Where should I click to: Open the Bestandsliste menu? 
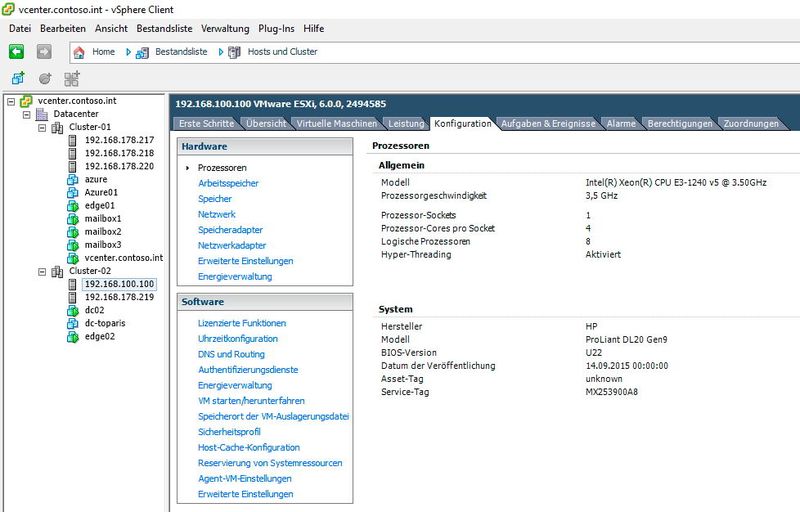[x=164, y=29]
